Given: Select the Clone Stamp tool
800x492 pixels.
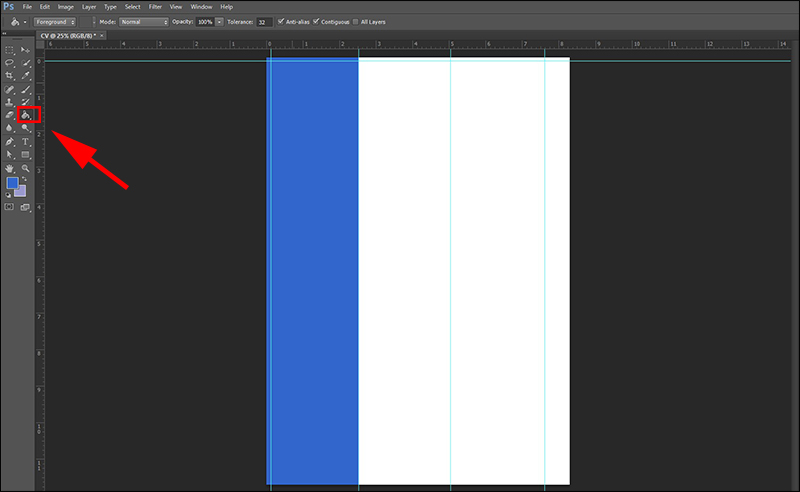Looking at the screenshot, I should (x=9, y=102).
